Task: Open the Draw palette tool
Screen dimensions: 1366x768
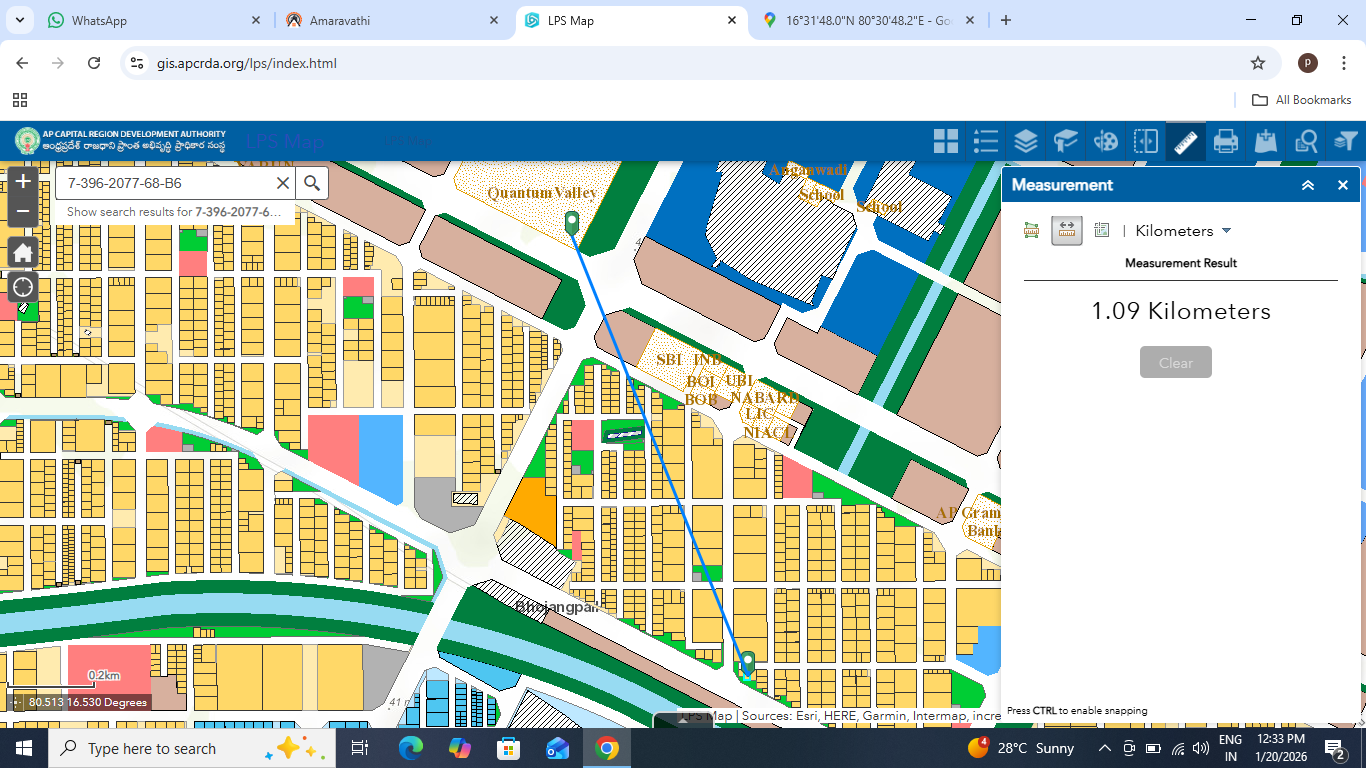Action: tap(1106, 141)
